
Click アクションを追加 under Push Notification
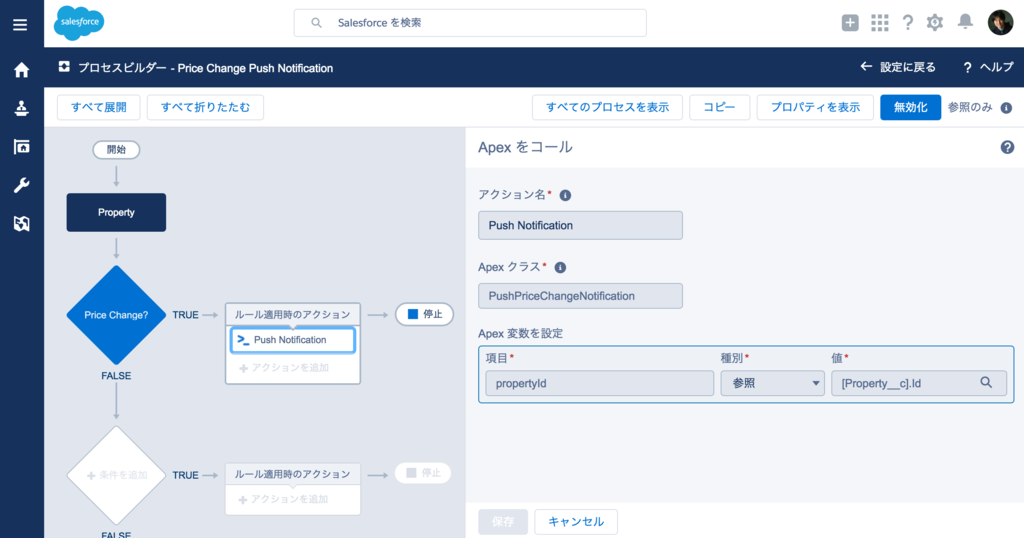284,368
